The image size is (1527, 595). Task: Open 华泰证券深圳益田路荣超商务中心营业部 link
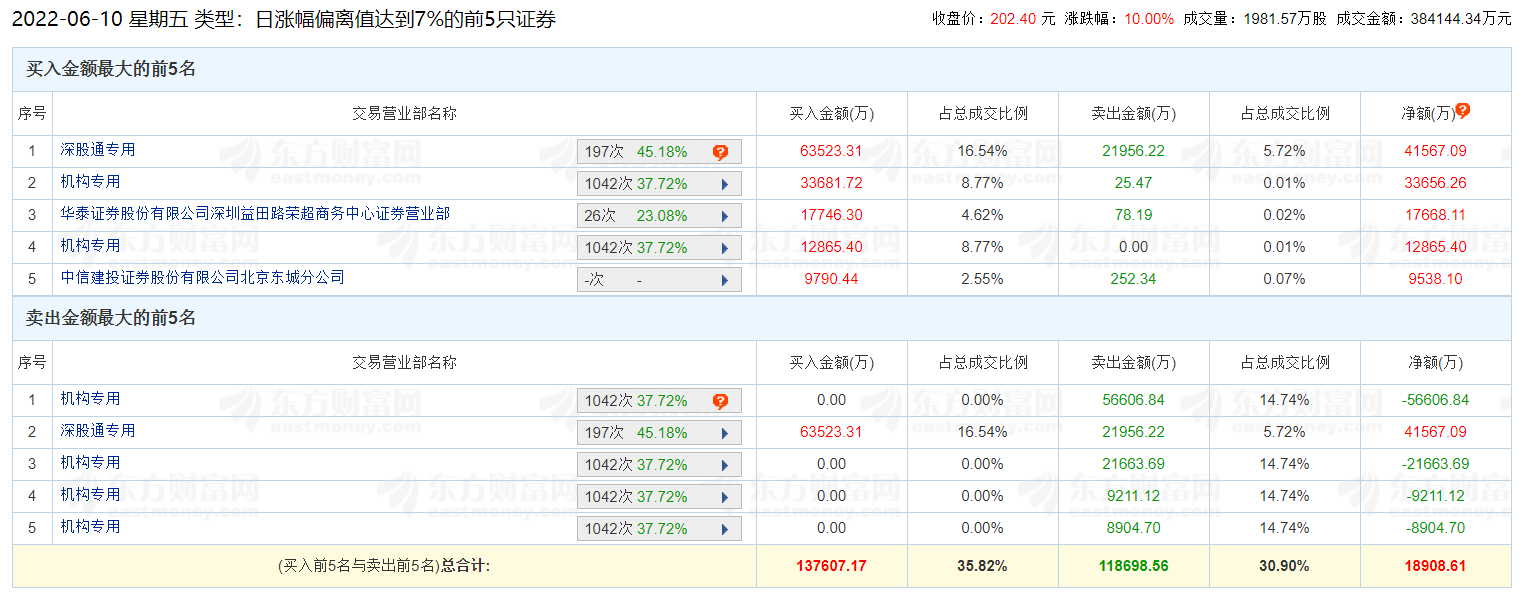coord(255,214)
